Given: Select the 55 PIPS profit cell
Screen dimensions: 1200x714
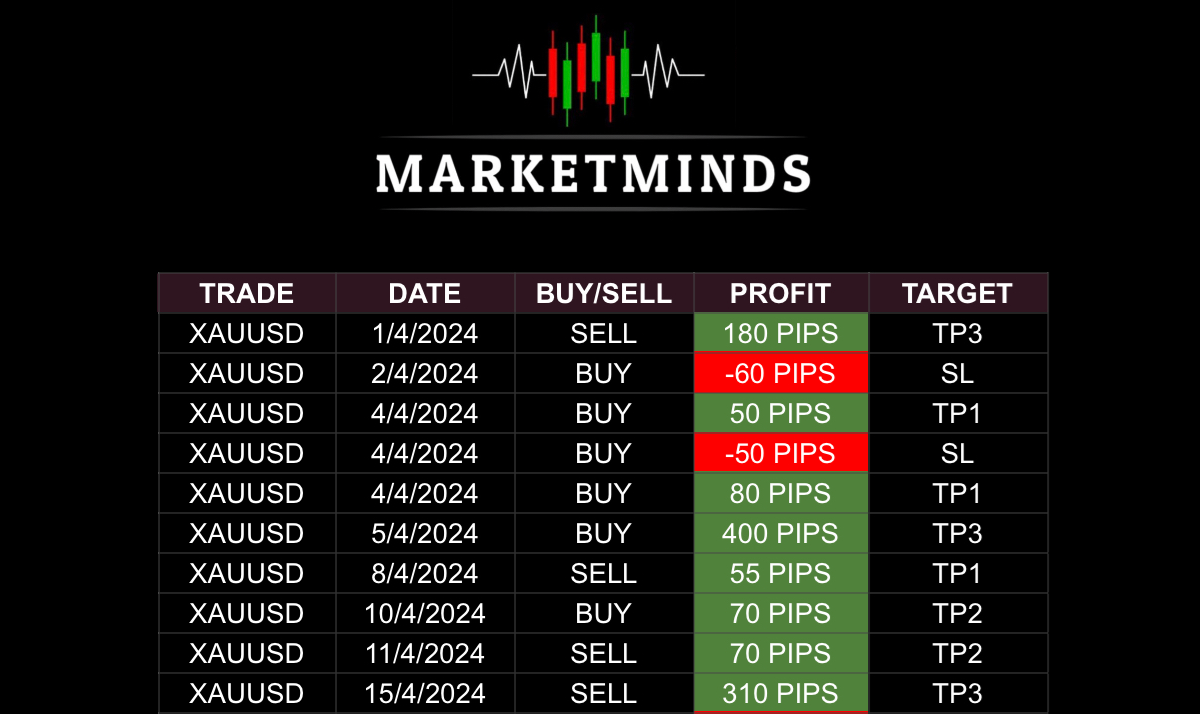Looking at the screenshot, I should click(x=781, y=573).
